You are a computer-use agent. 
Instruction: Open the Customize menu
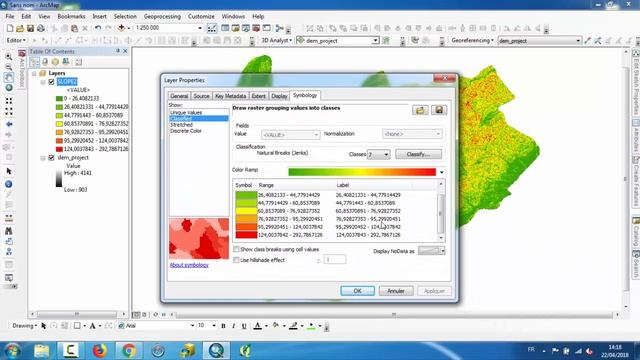coord(201,16)
